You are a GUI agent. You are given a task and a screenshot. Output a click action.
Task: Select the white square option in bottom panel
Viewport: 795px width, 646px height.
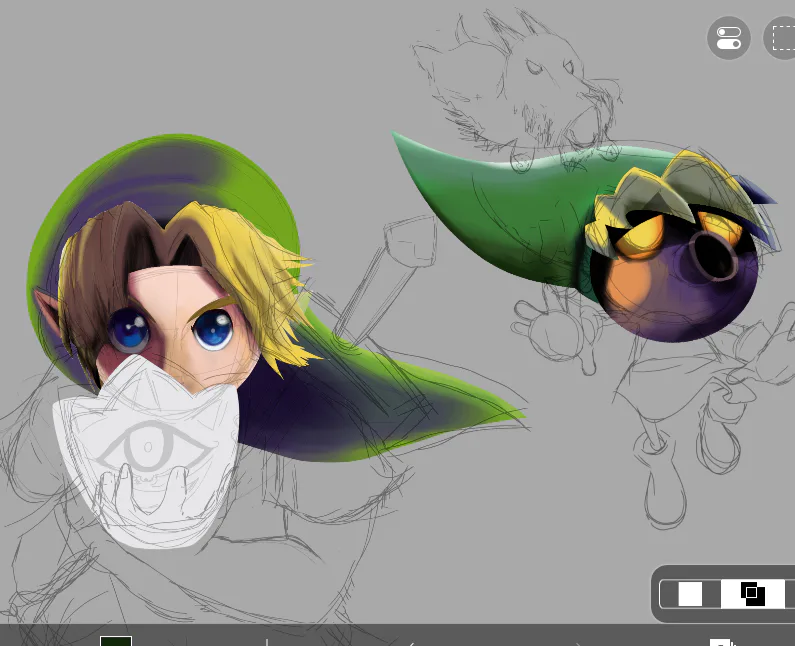pos(690,594)
